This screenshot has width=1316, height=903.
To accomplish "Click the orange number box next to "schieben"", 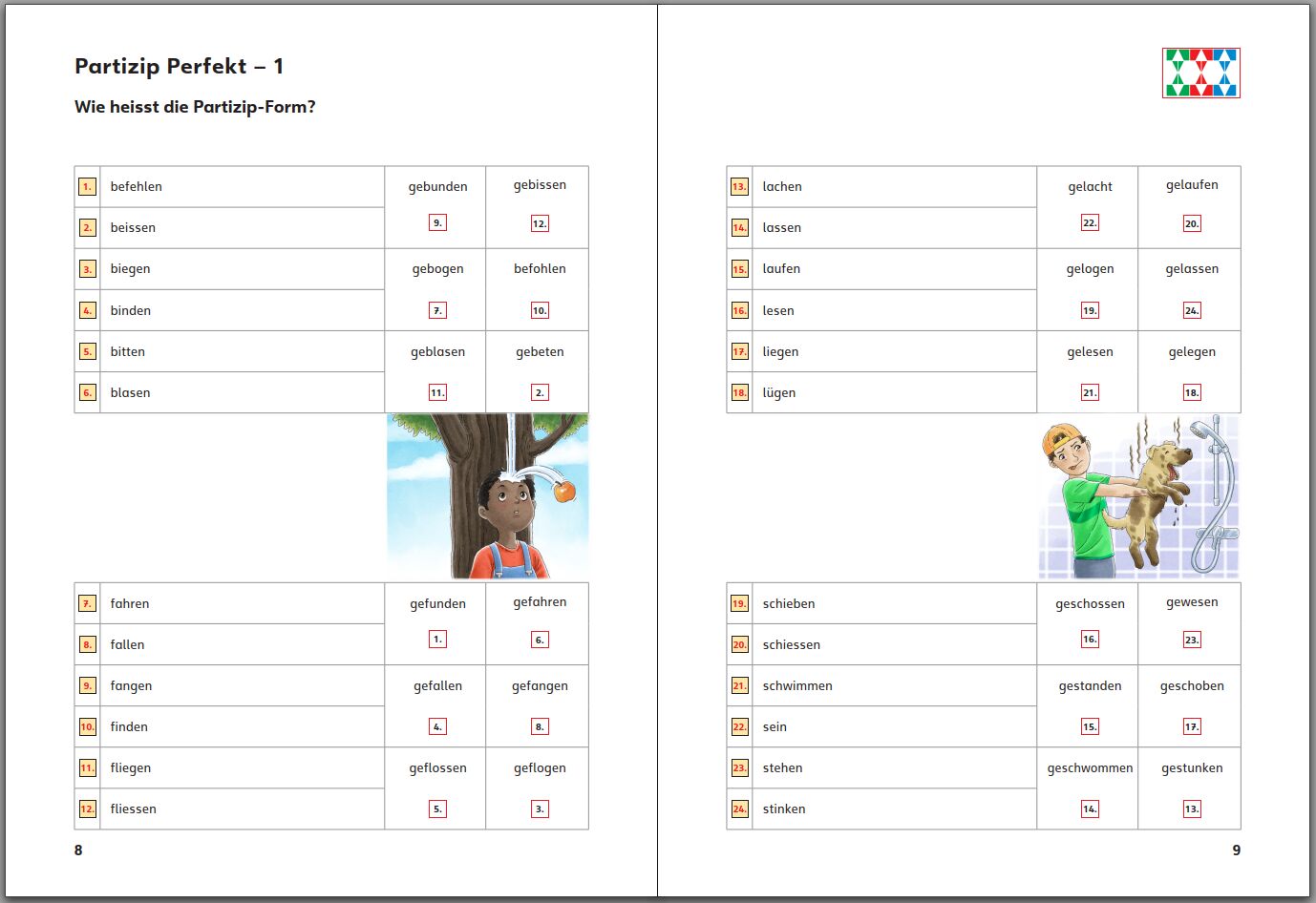I will (x=739, y=603).
